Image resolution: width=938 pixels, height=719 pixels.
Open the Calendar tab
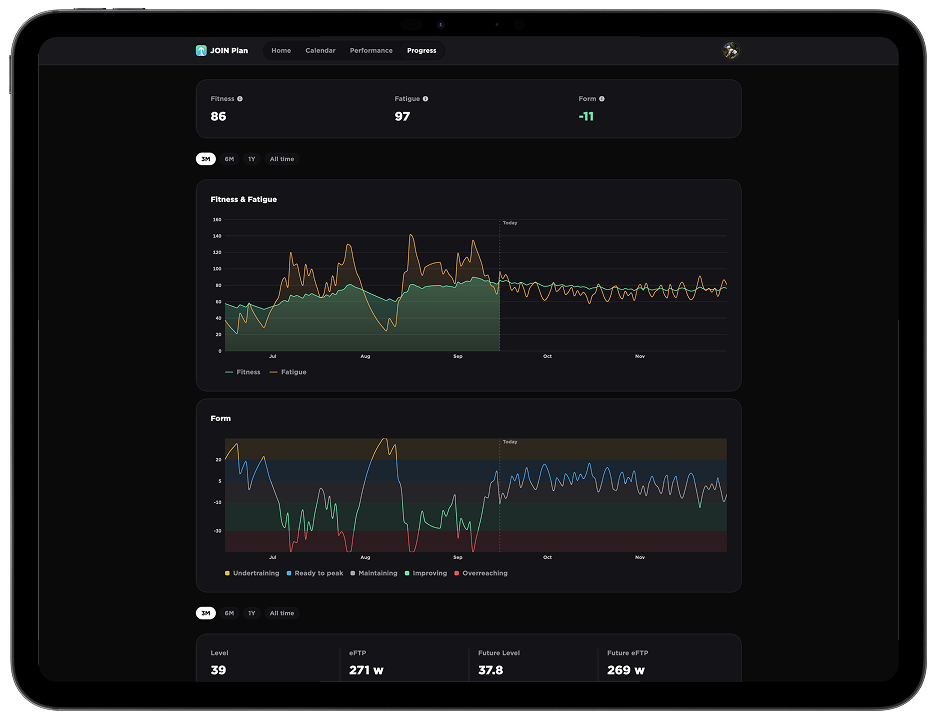(x=321, y=51)
